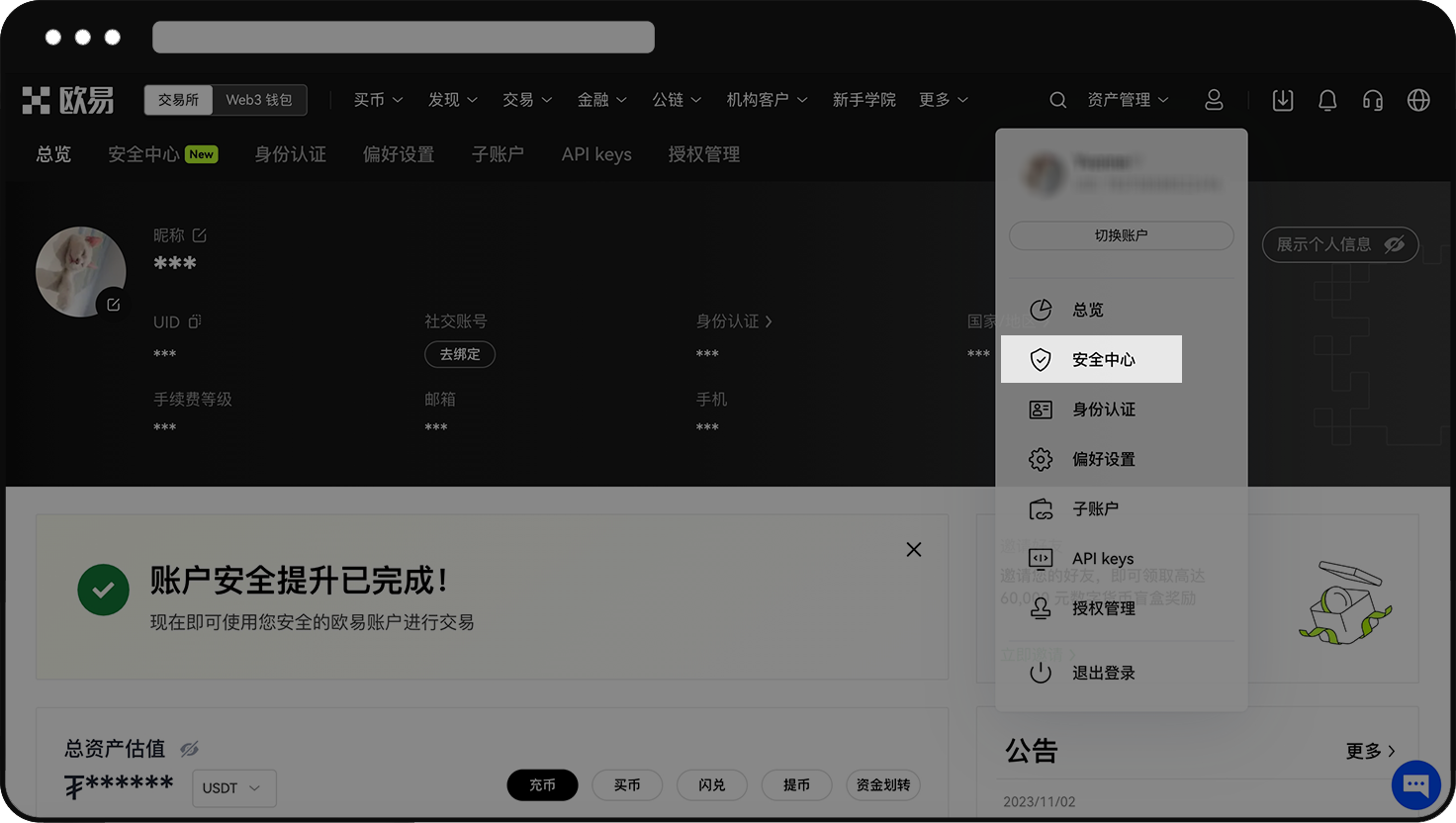Contact support via the headset icon
Screen dimensions: 1456x823
click(x=1372, y=99)
